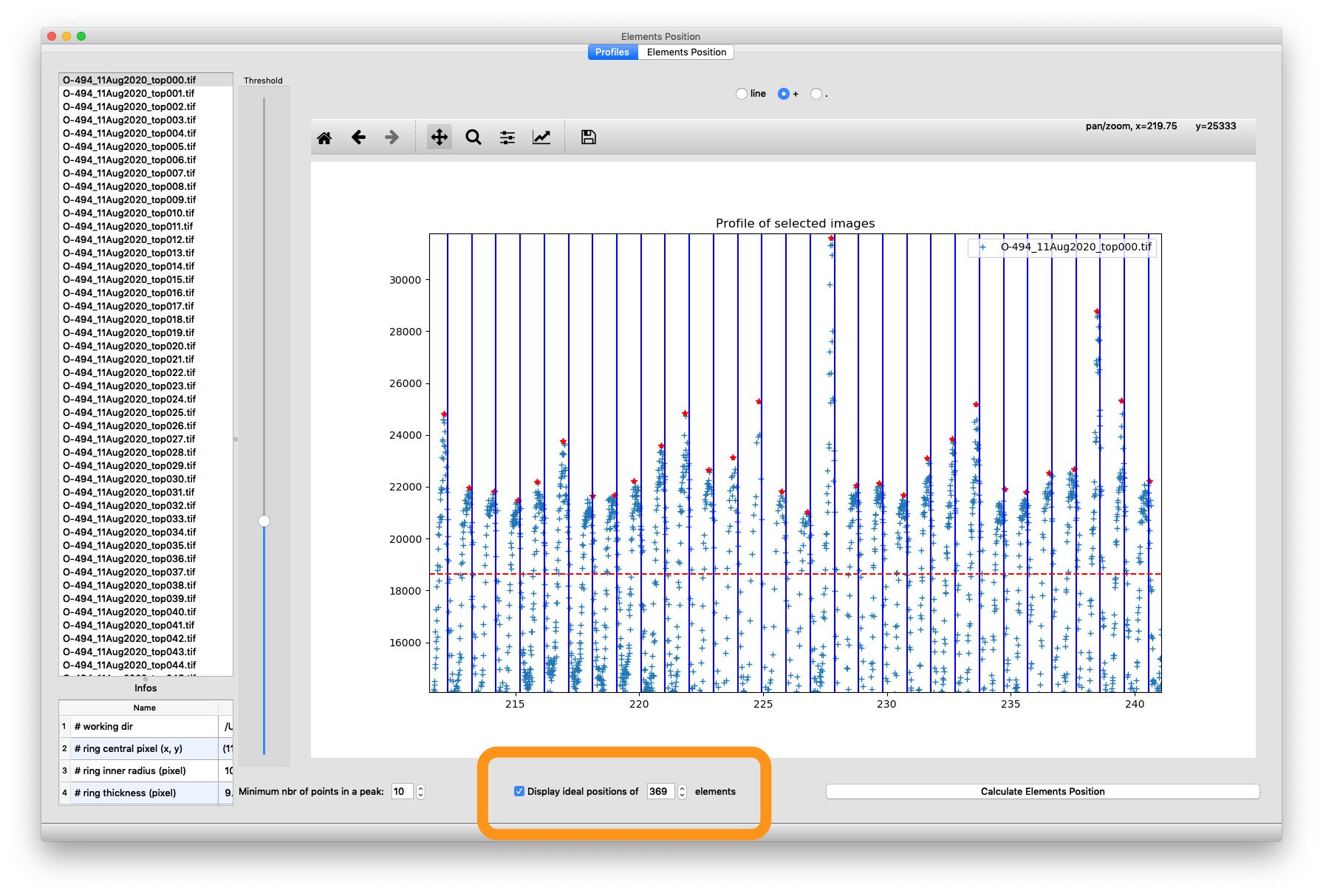Select the 'line' plot style radio button
The width and height of the screenshot is (1323, 896).
tap(742, 94)
